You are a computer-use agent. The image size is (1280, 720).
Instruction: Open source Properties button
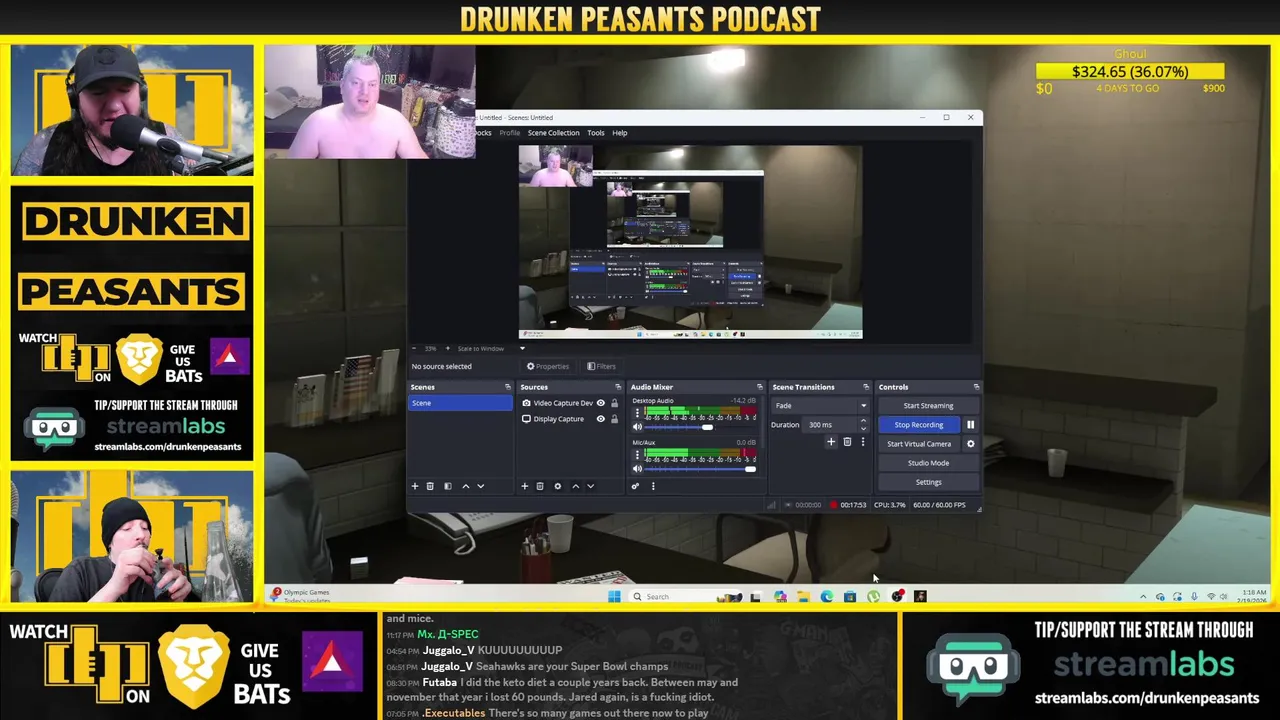pyautogui.click(x=548, y=366)
